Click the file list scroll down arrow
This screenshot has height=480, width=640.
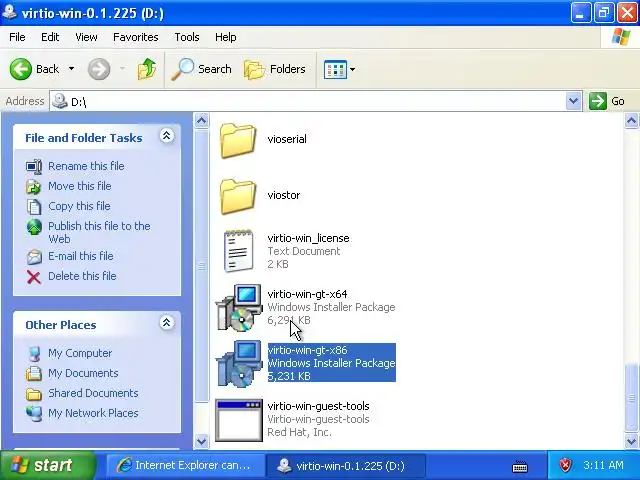tap(631, 441)
